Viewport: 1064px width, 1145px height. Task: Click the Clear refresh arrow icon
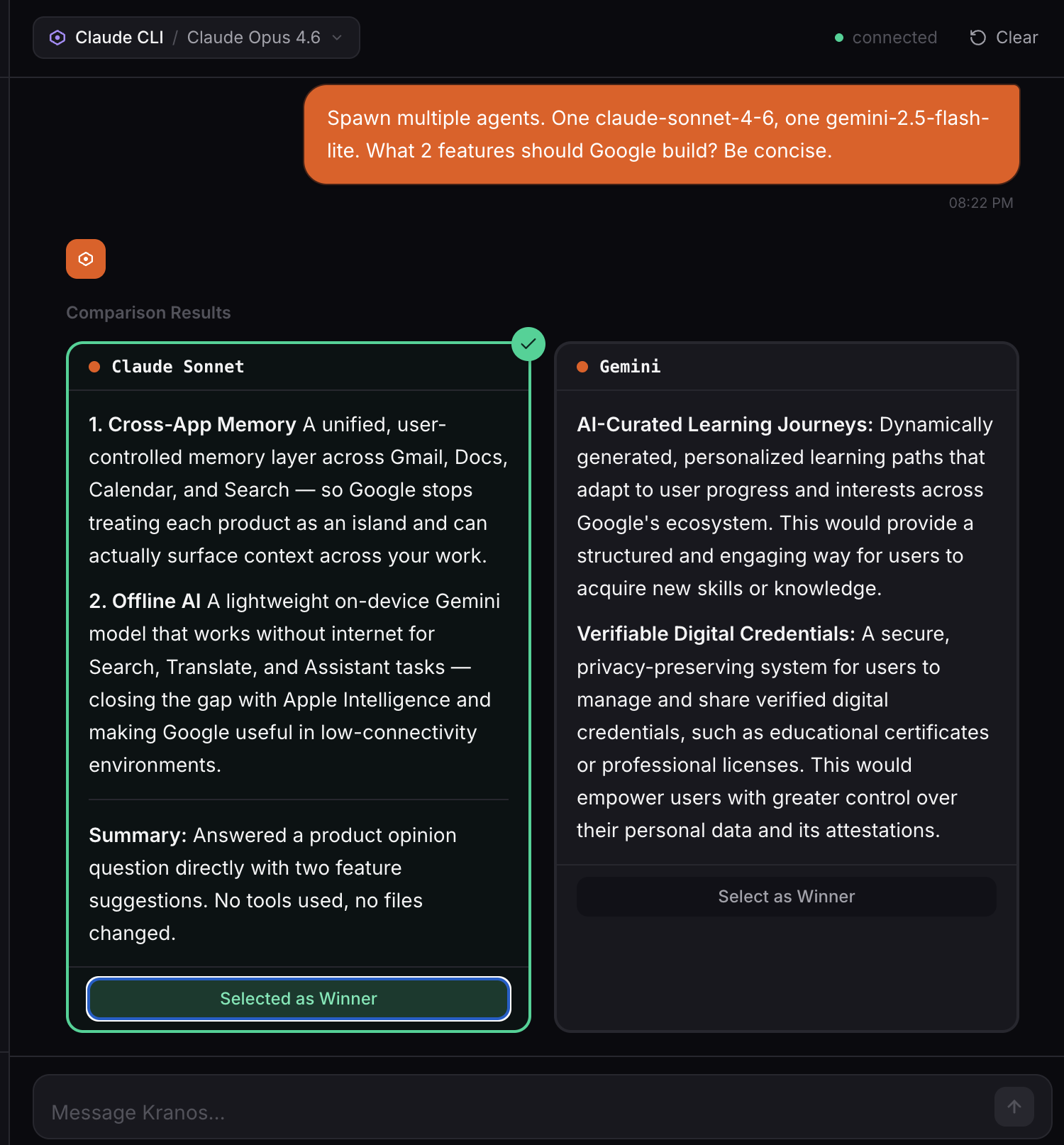978,38
